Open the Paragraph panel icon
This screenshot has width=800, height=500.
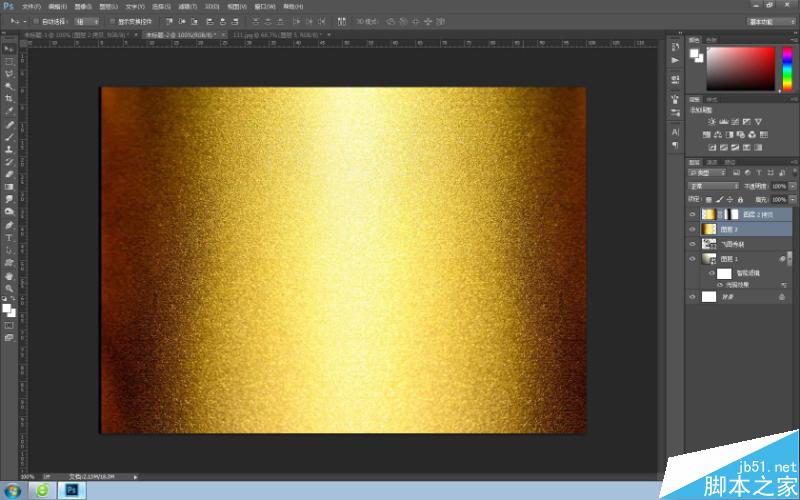tap(675, 145)
